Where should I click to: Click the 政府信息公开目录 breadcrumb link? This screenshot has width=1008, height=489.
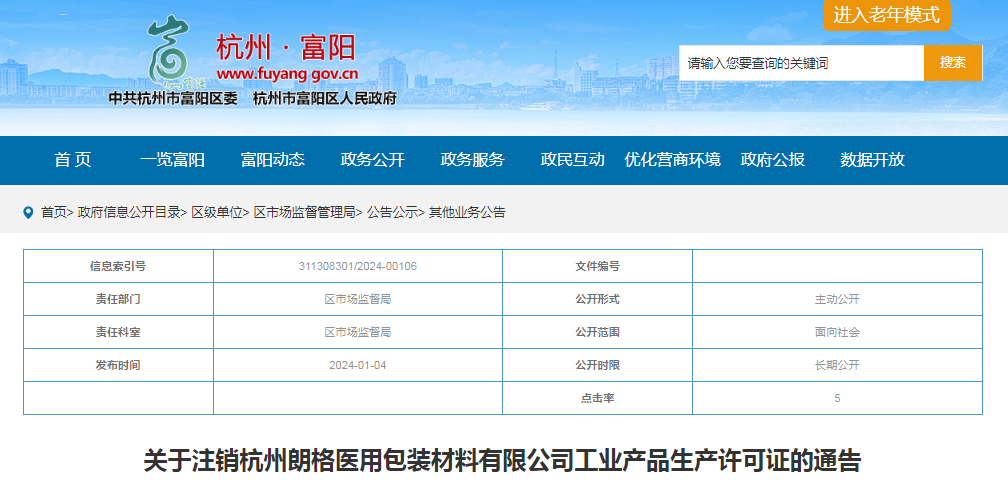[x=129, y=213]
